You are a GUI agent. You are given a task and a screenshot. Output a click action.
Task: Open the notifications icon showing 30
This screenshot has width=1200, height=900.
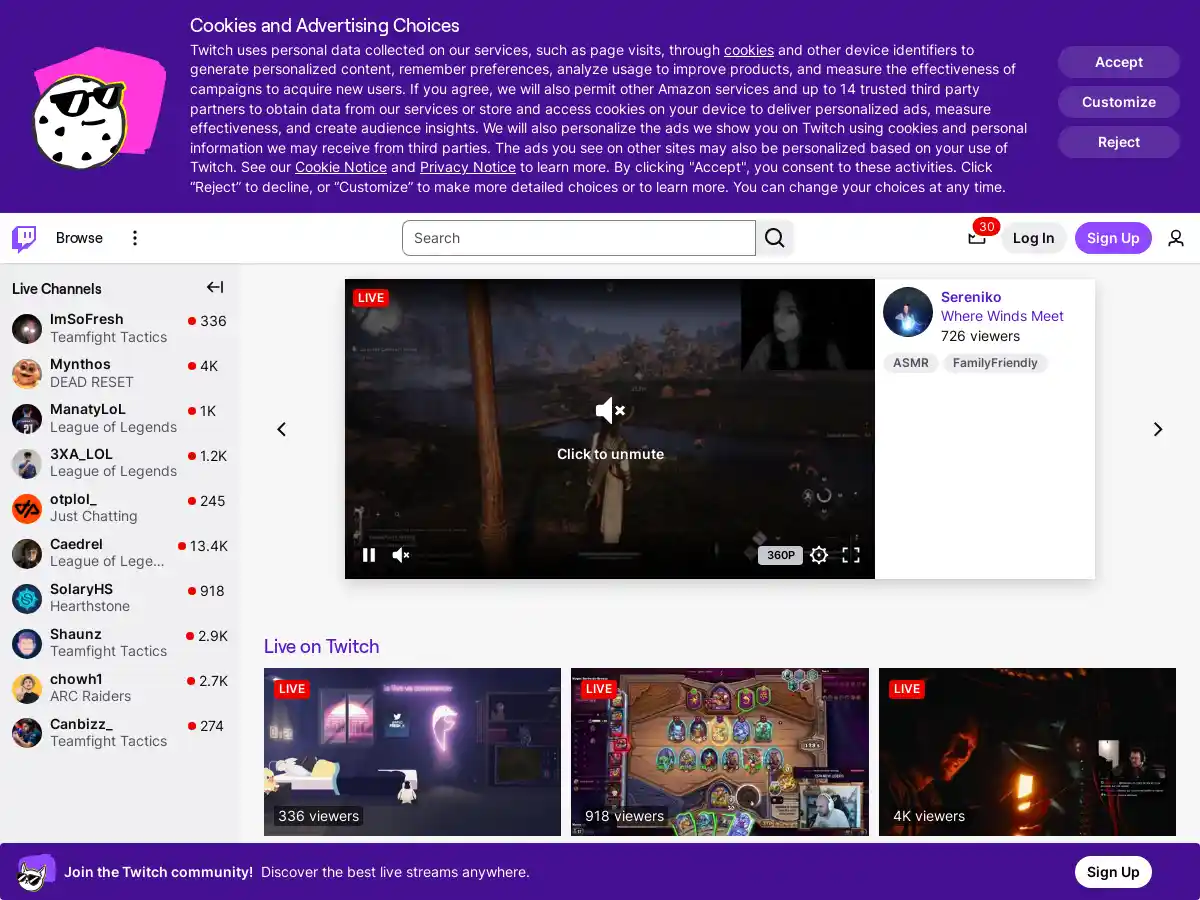(977, 238)
